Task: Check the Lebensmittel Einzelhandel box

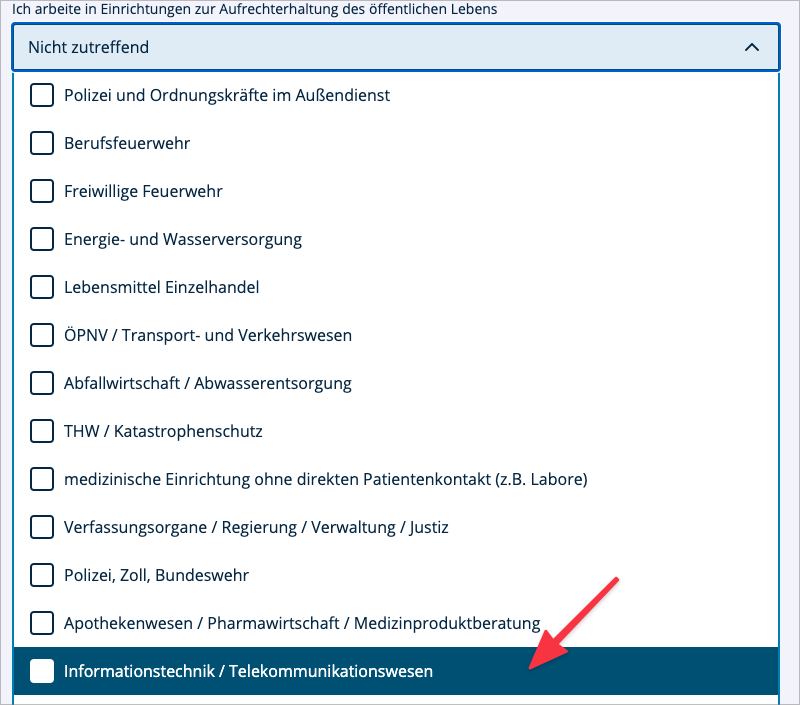Action: click(42, 287)
